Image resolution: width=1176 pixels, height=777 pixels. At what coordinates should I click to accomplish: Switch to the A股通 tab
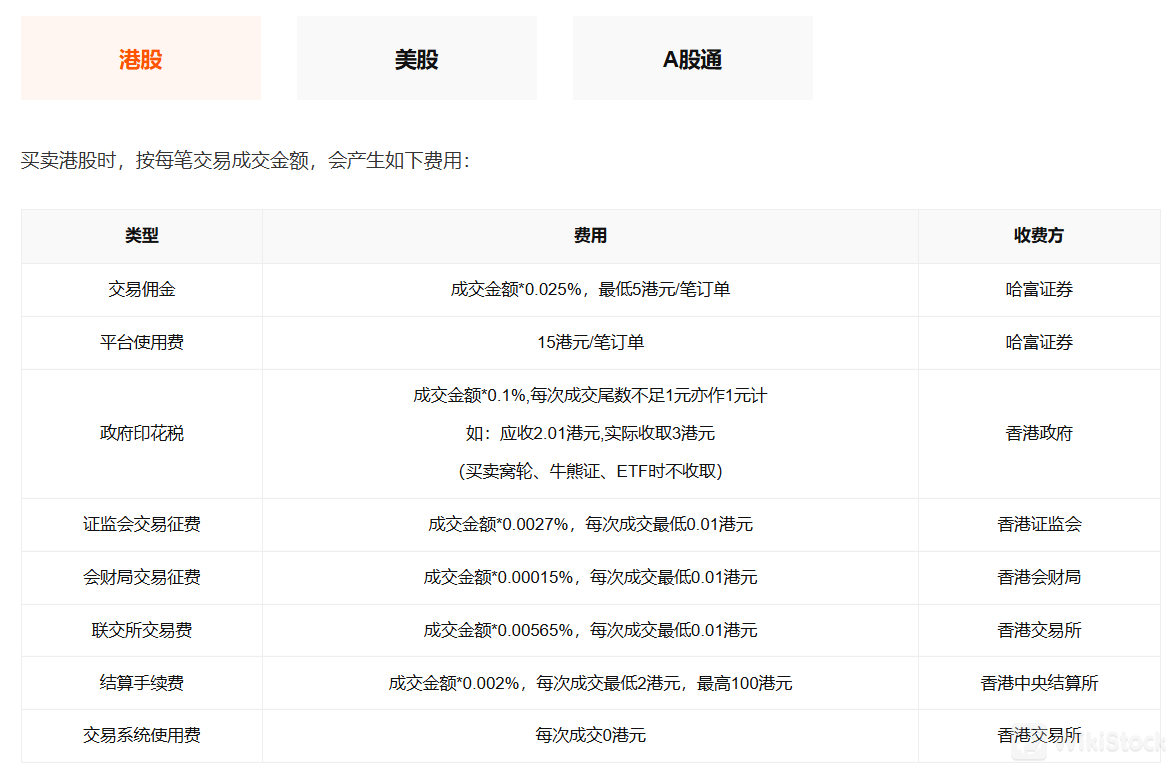point(693,58)
